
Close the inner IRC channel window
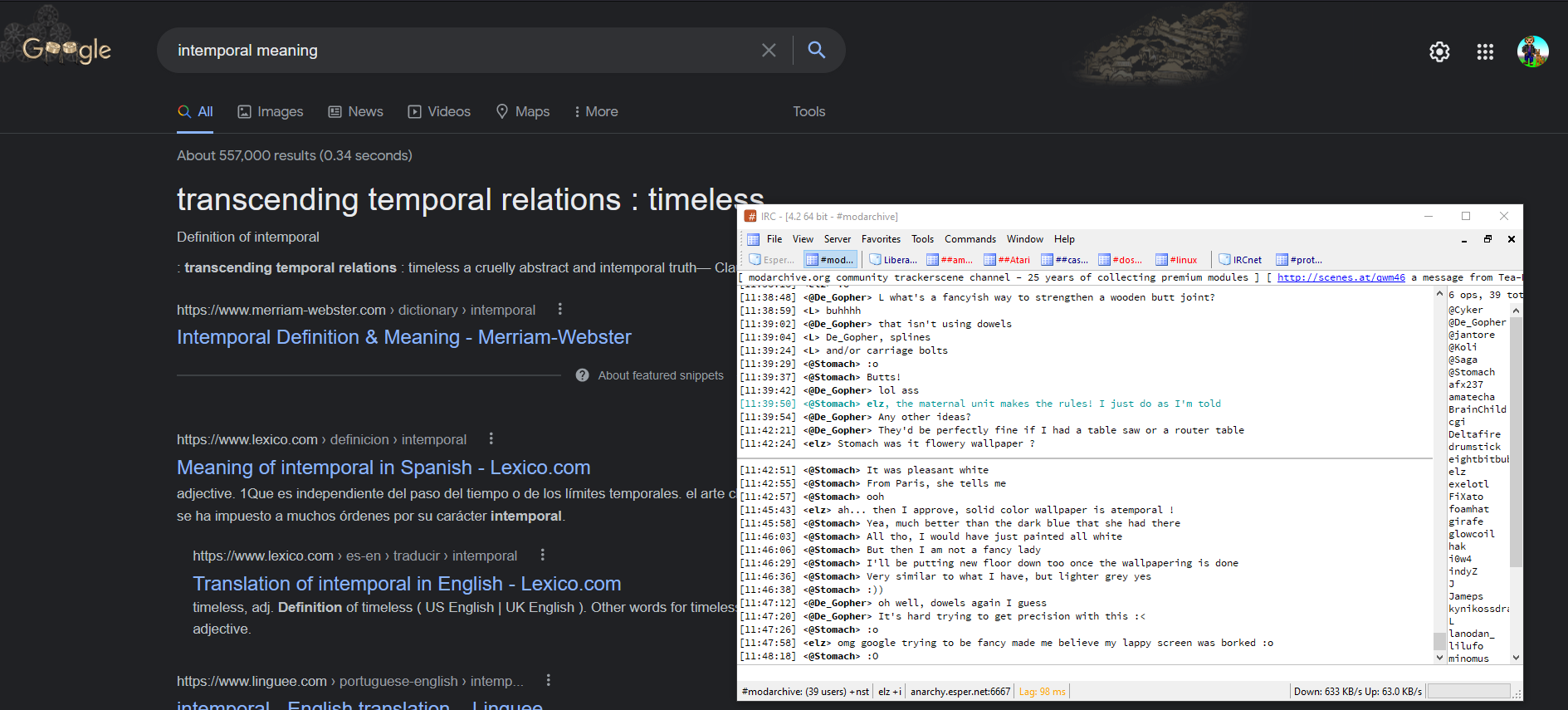tap(1511, 239)
